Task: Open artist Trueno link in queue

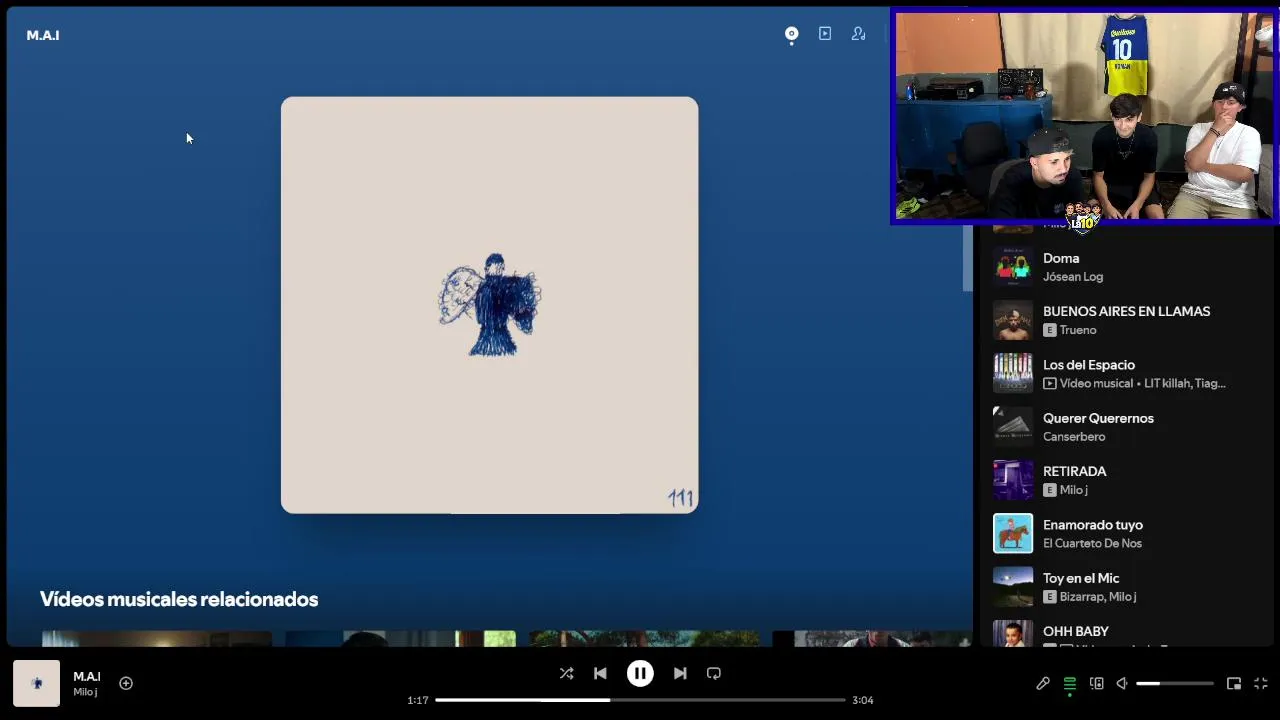Action: (x=1078, y=330)
